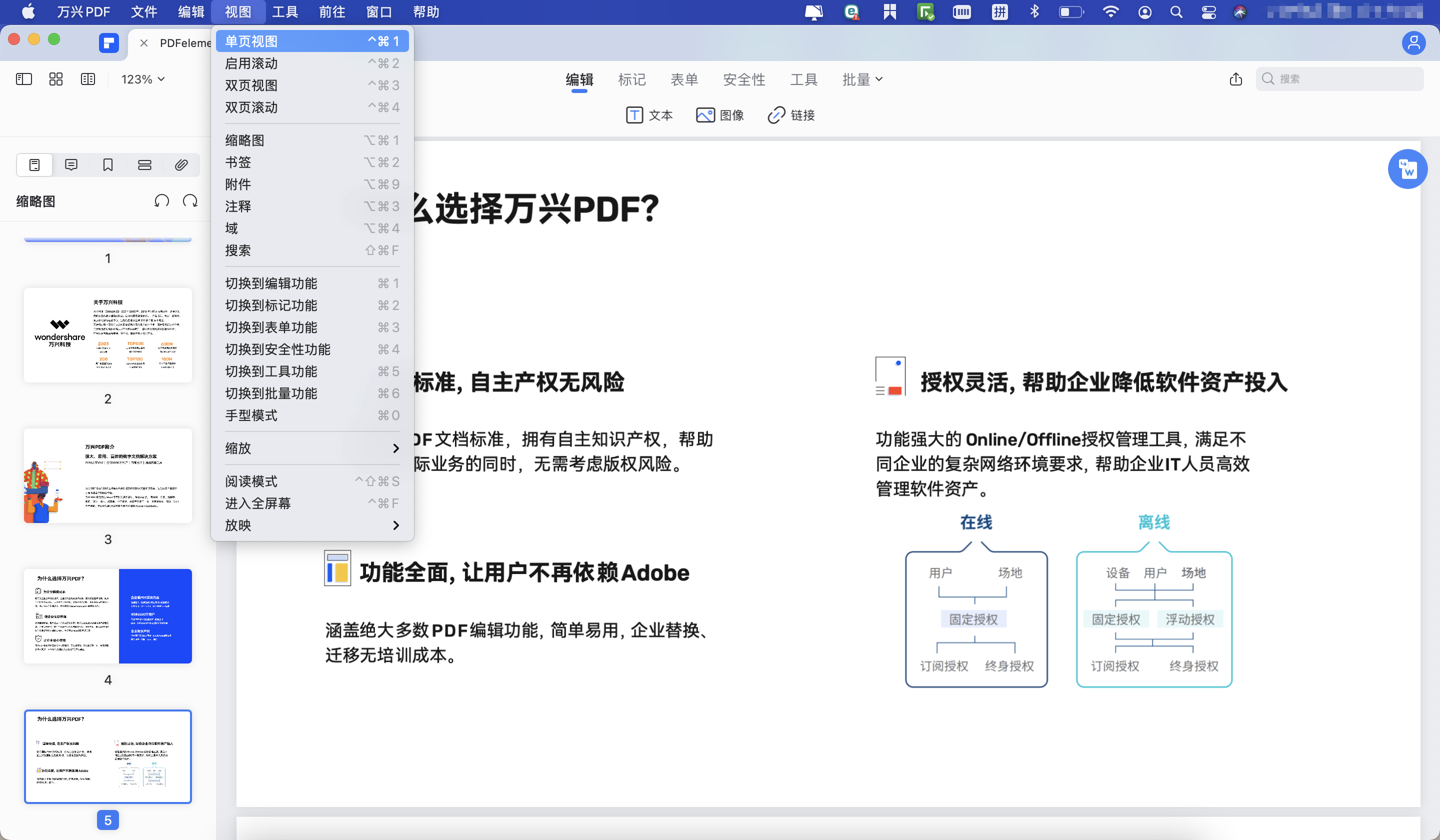The width and height of the screenshot is (1440, 840).
Task: Expand the 缩放 zoom submenu
Action: point(311,448)
